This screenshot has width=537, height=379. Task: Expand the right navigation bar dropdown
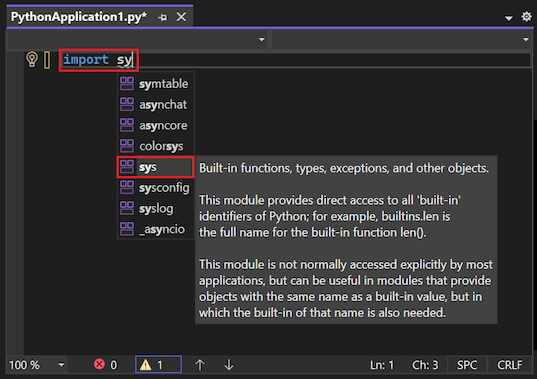point(526,39)
